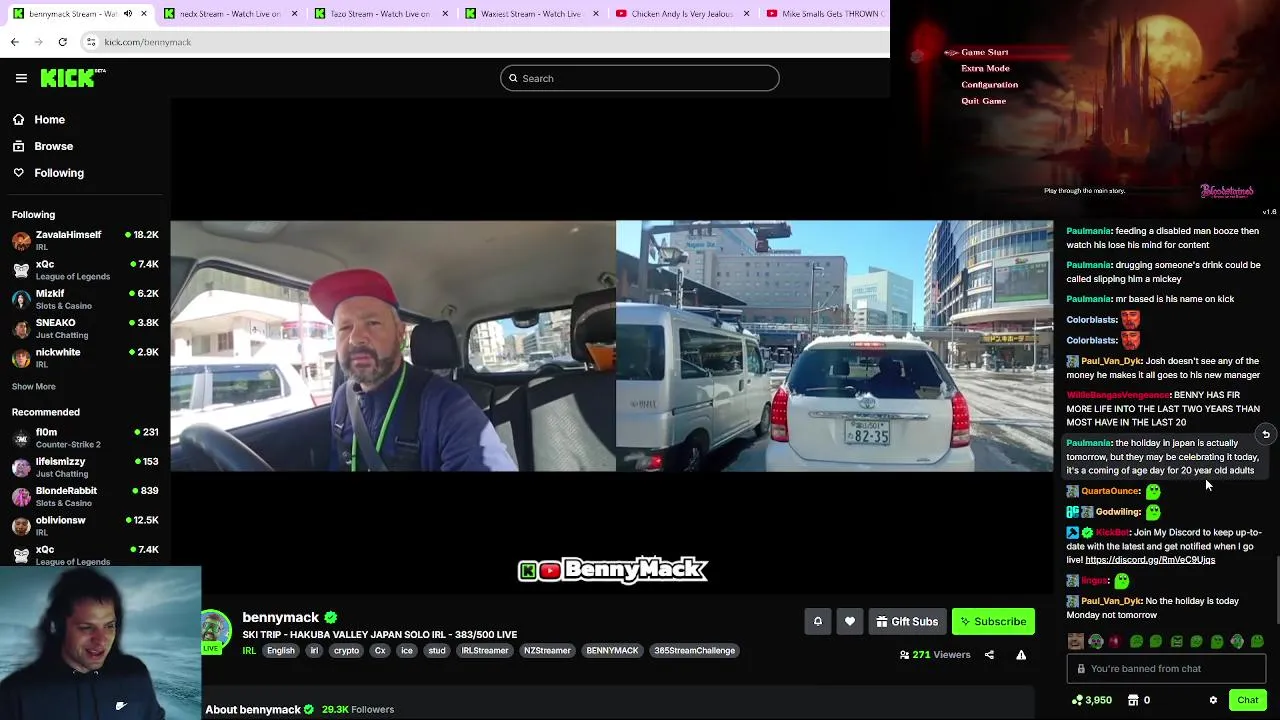The height and width of the screenshot is (720, 1280).
Task: Mute the bennymack tab via speaker icon
Action: coord(128,14)
